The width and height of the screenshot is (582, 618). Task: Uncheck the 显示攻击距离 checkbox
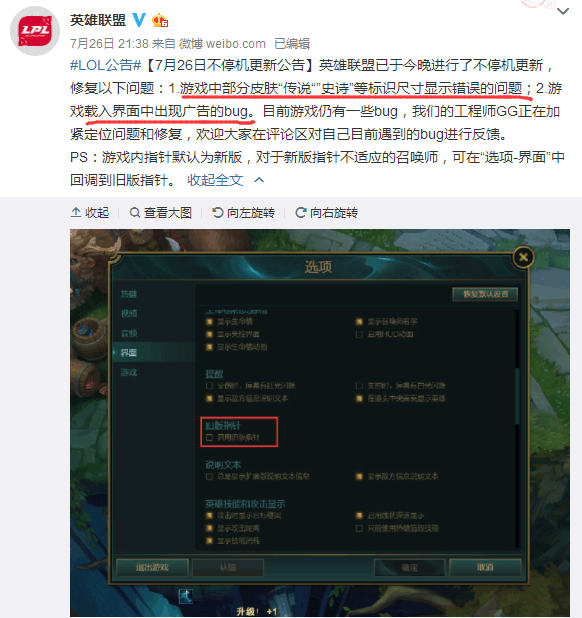point(209,528)
